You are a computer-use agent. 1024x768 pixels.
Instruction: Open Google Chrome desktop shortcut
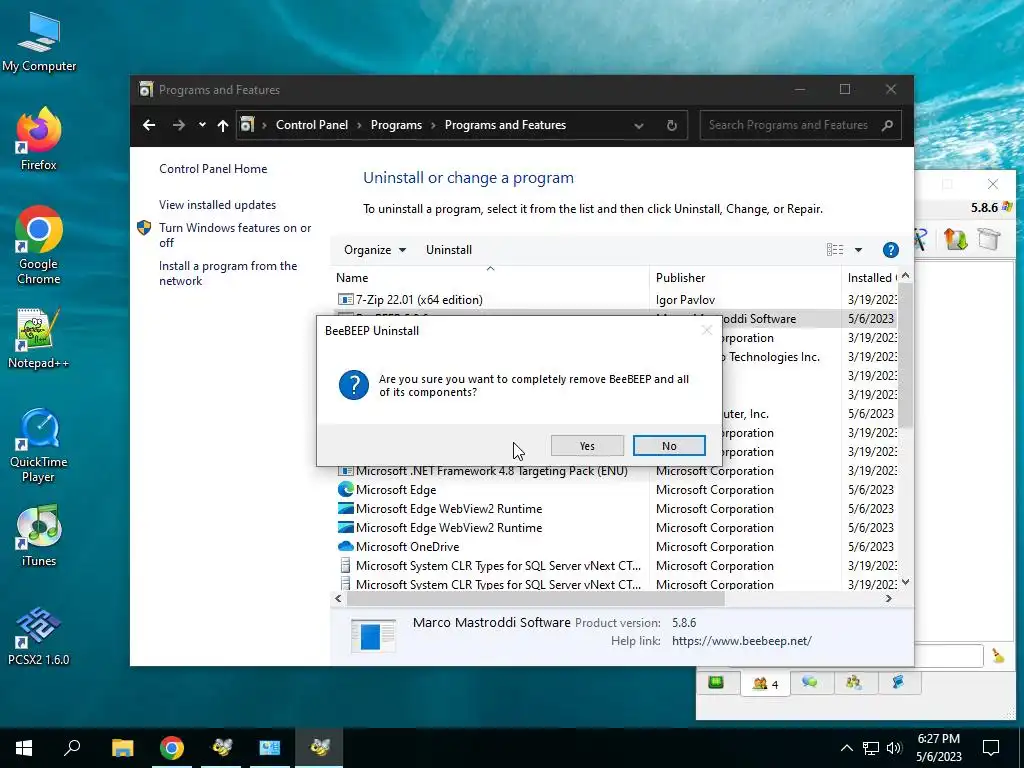[39, 245]
